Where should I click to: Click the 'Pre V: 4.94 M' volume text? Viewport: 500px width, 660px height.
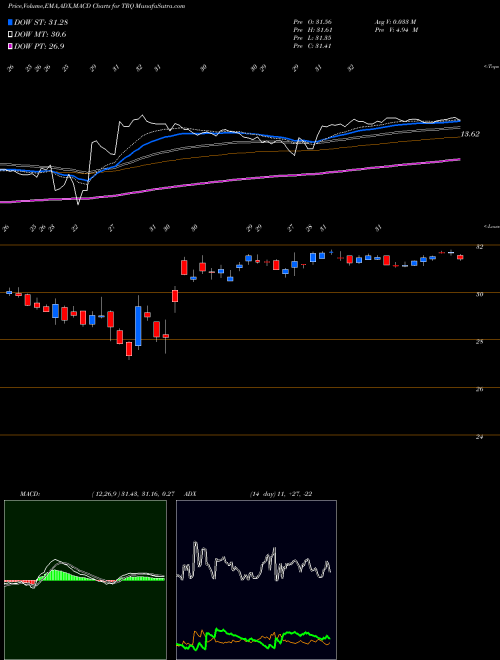click(x=397, y=30)
